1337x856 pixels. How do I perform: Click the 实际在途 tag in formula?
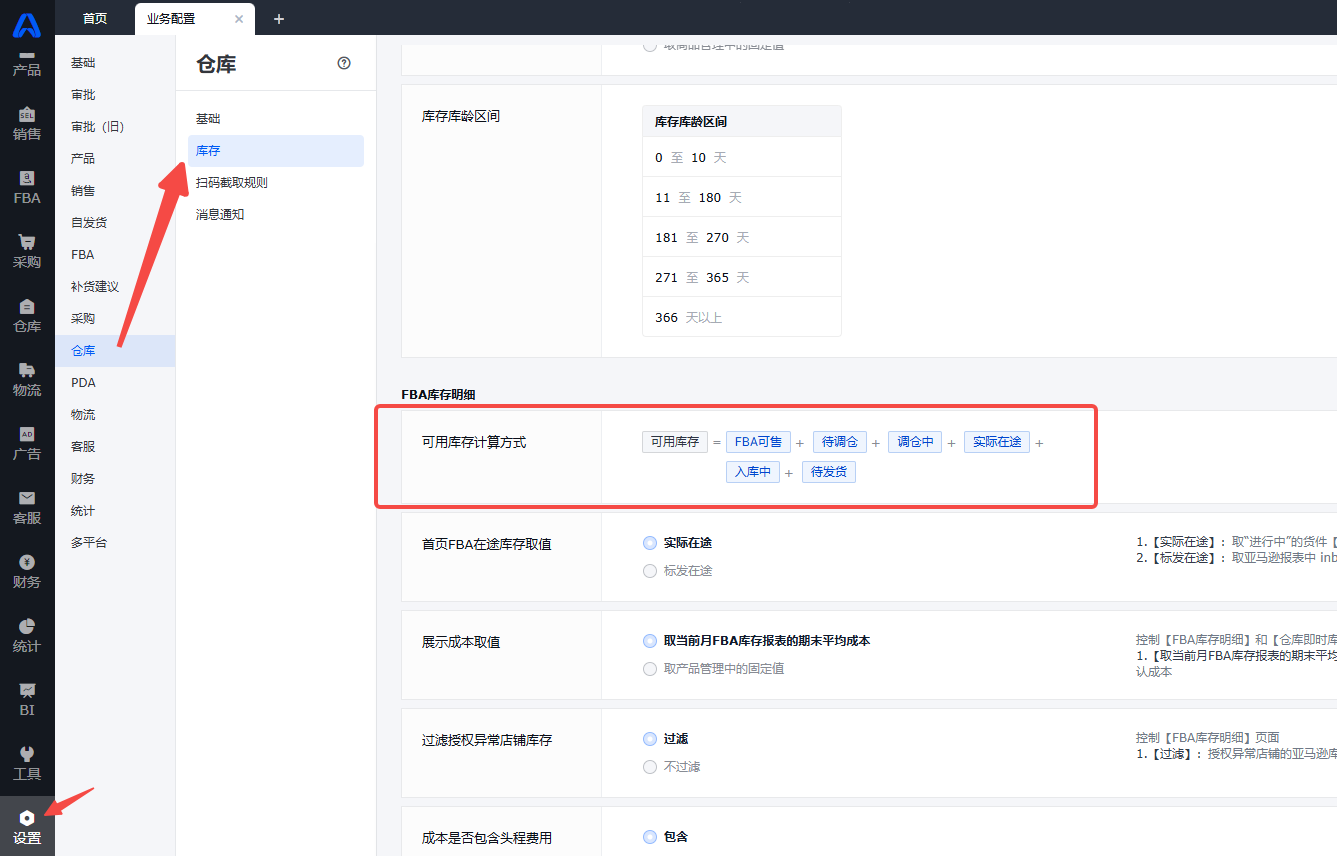point(997,442)
